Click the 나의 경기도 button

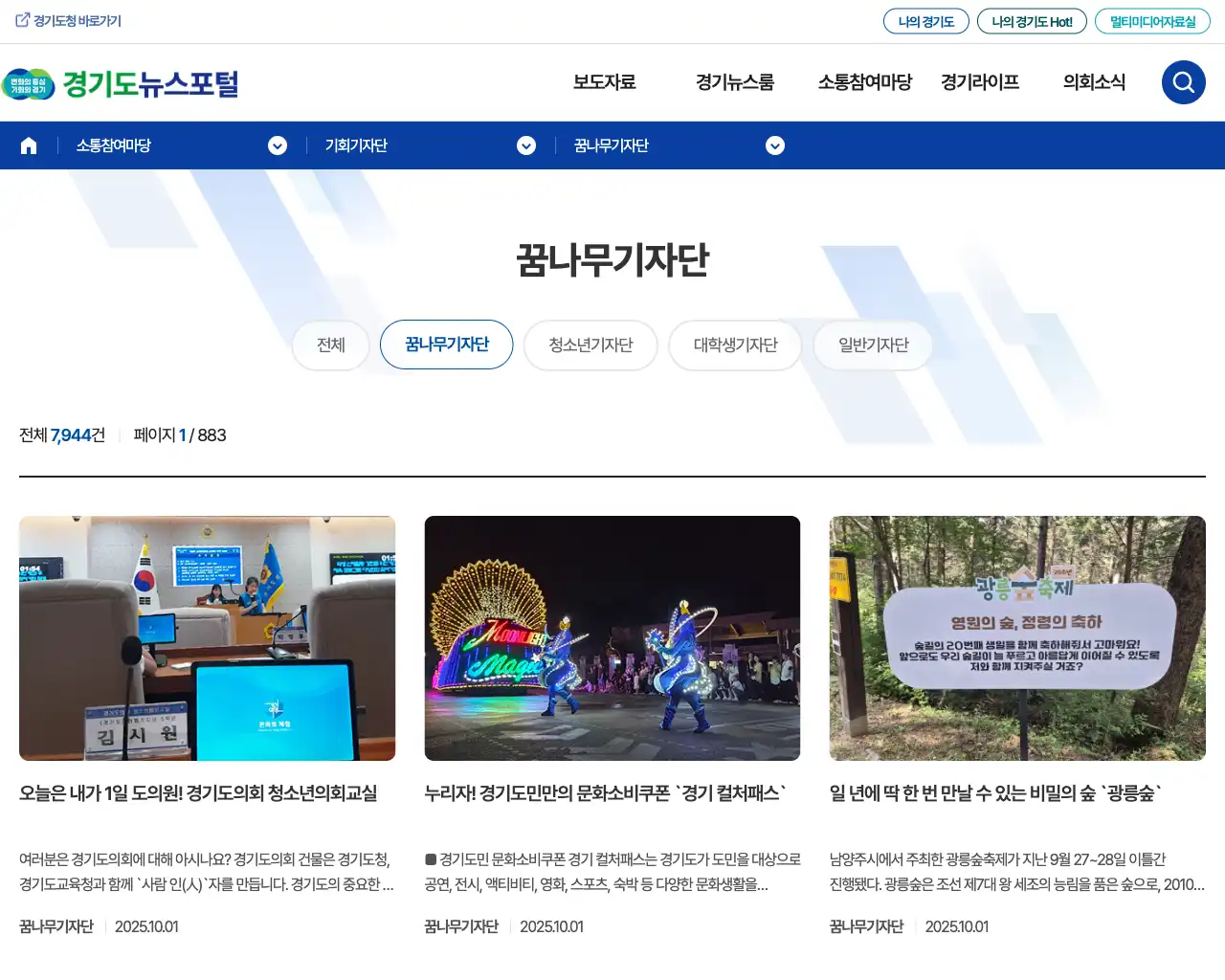pos(925,20)
